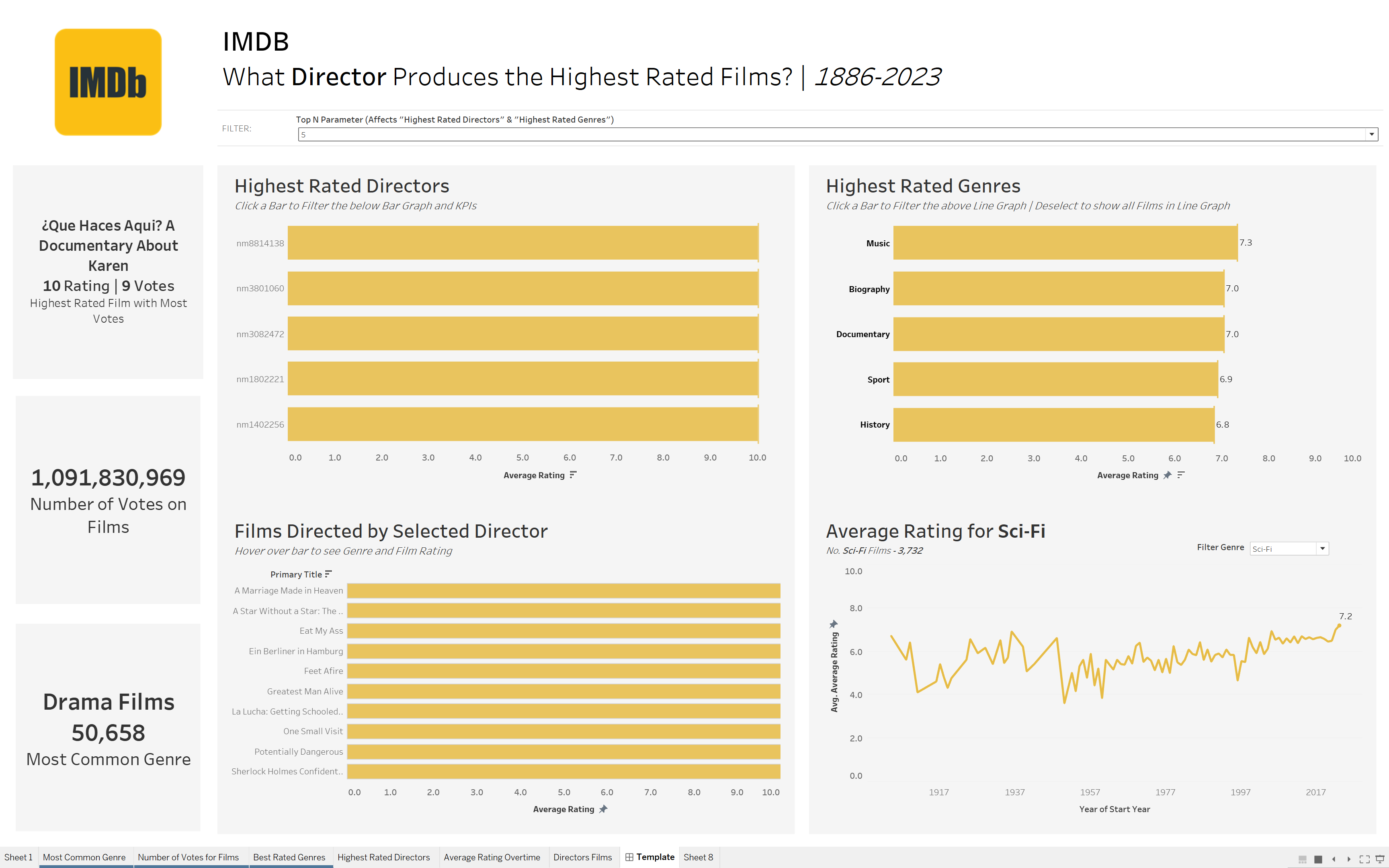
Task: Select the Template dashboard tab
Action: click(650, 857)
